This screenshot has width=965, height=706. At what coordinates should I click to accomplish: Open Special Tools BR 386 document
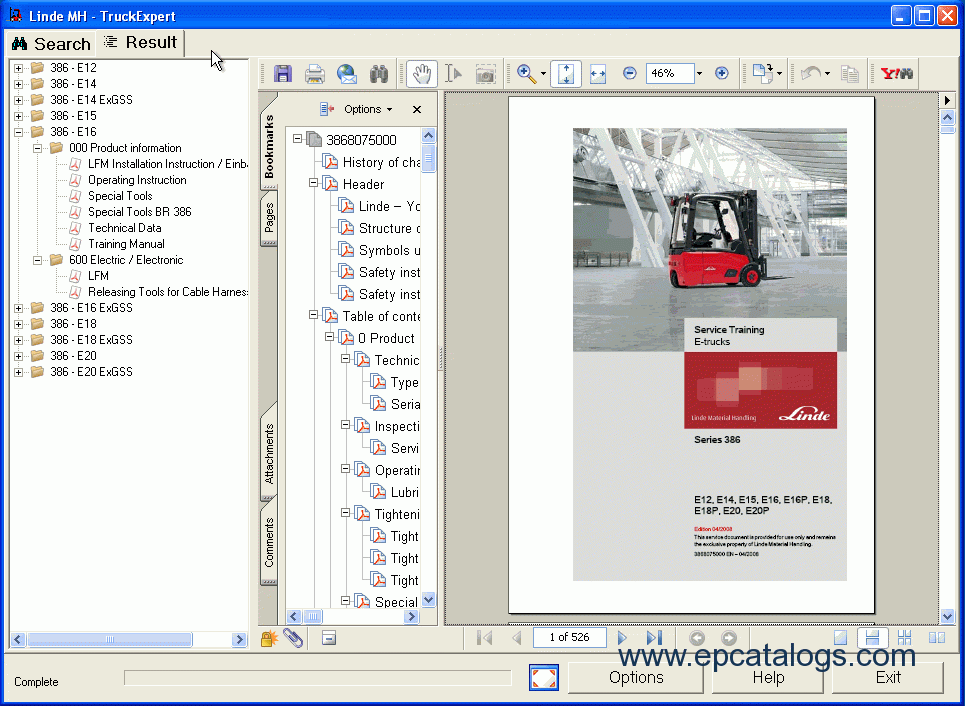click(140, 212)
